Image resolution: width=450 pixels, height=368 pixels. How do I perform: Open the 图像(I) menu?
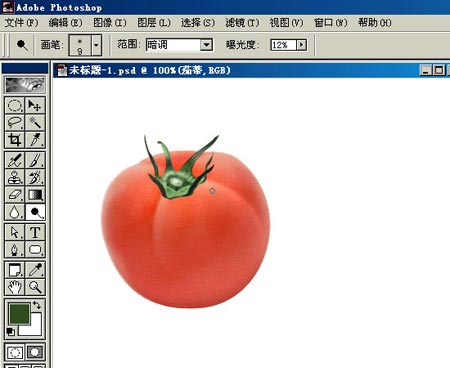click(x=110, y=23)
